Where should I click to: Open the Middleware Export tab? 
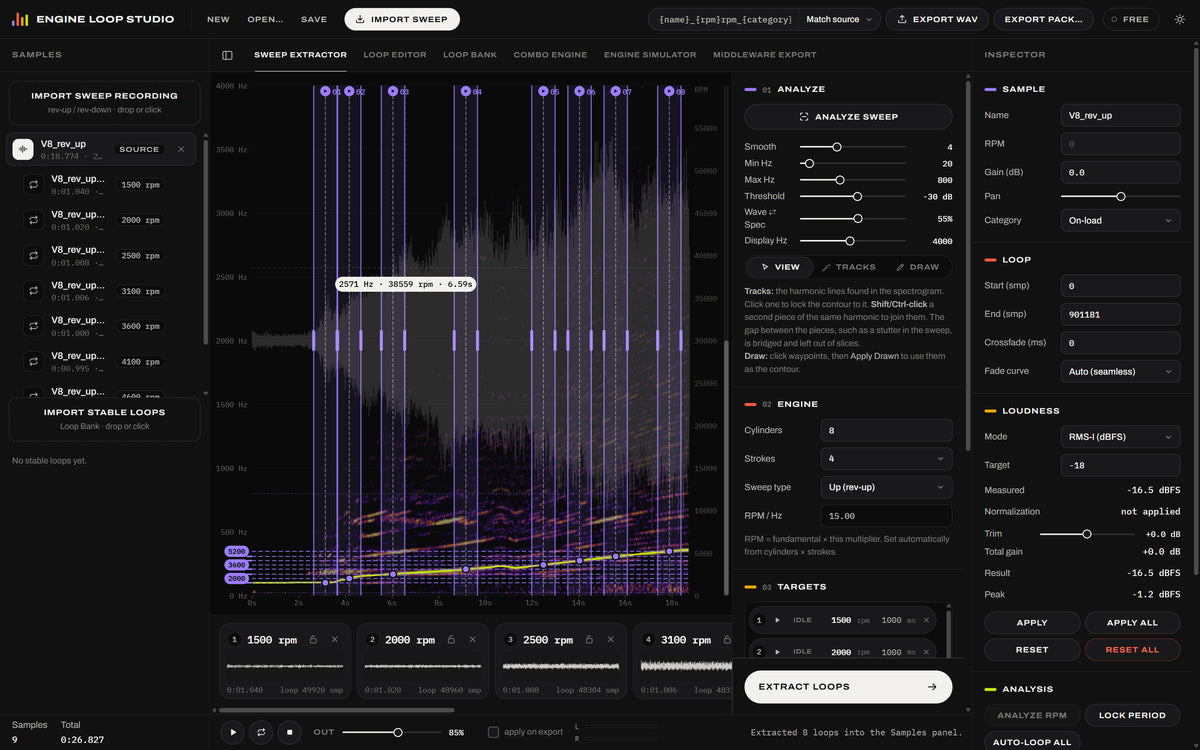[765, 55]
